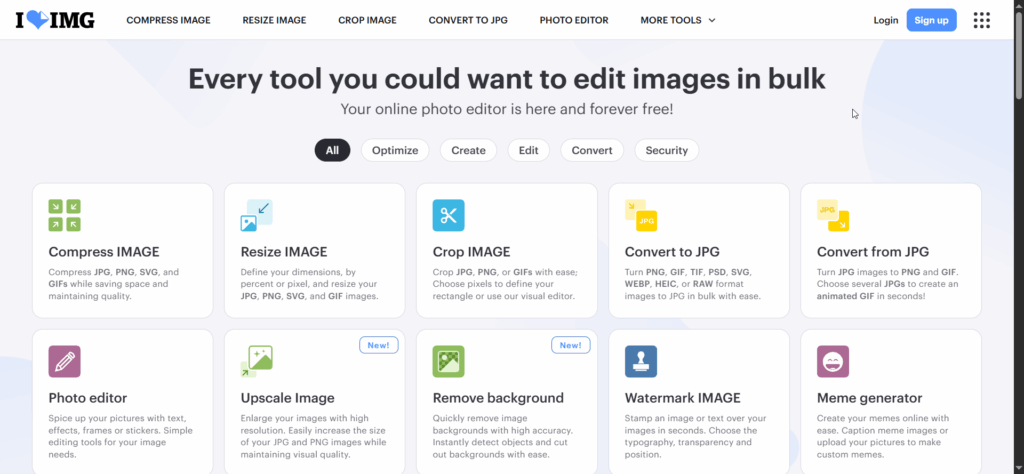Filter tools by Convert category
The height and width of the screenshot is (474, 1024).
[x=592, y=150]
